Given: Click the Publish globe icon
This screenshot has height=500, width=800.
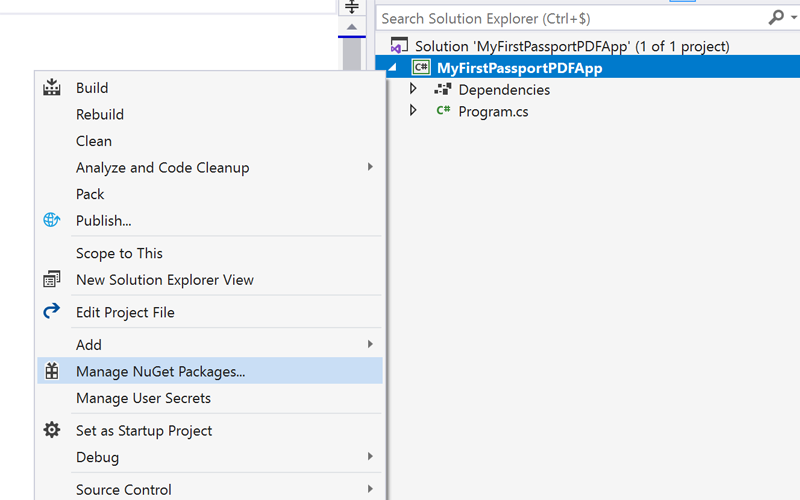Looking at the screenshot, I should [52, 220].
